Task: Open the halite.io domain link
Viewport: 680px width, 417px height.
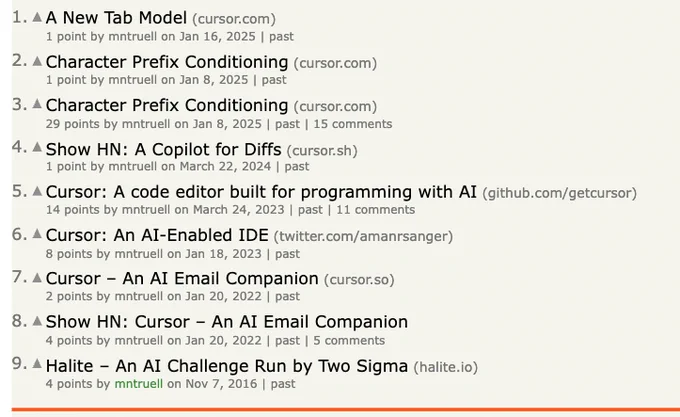Action: tap(445, 367)
